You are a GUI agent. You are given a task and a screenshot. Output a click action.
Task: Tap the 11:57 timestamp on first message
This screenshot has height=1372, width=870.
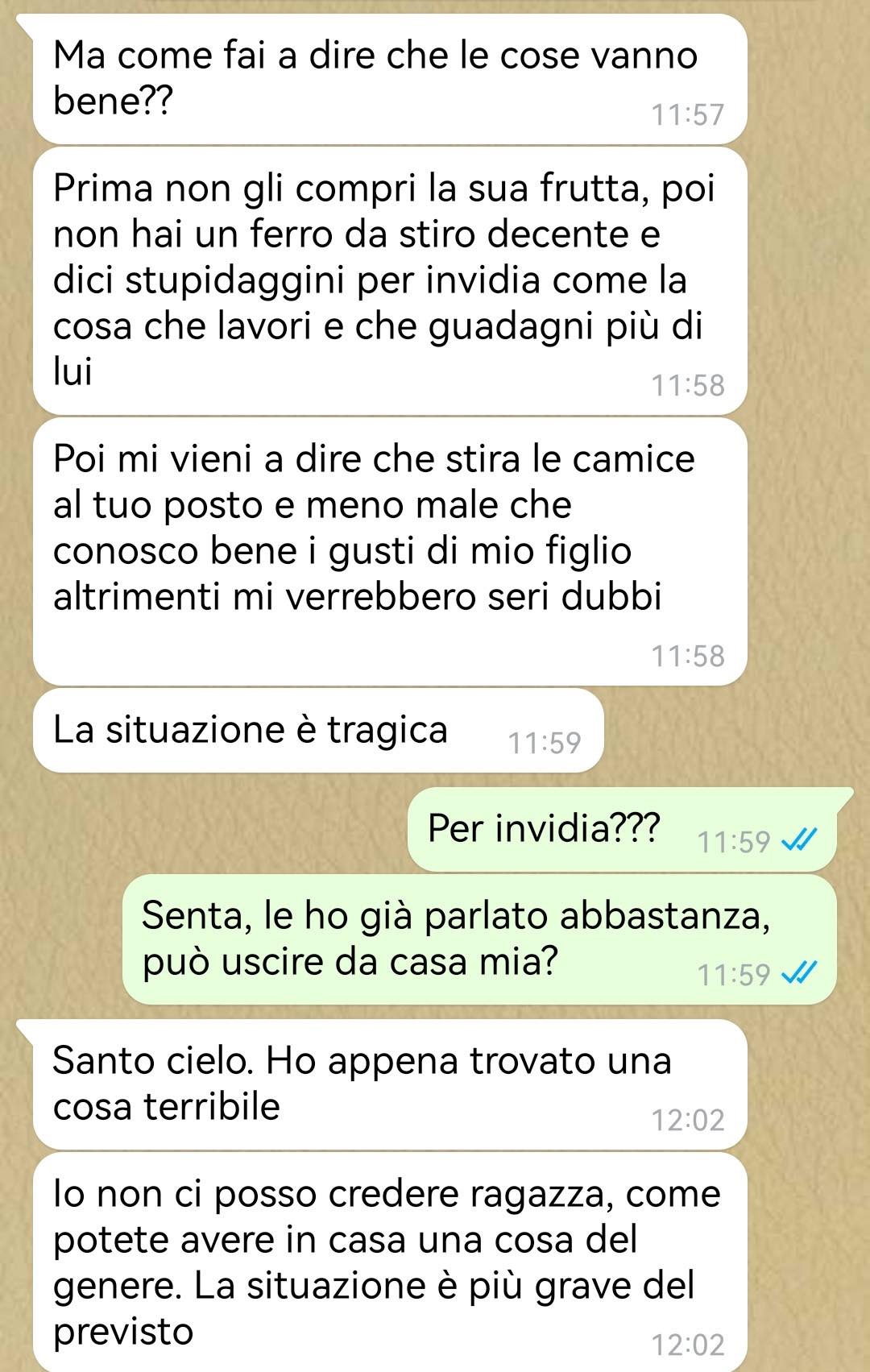coord(688,115)
